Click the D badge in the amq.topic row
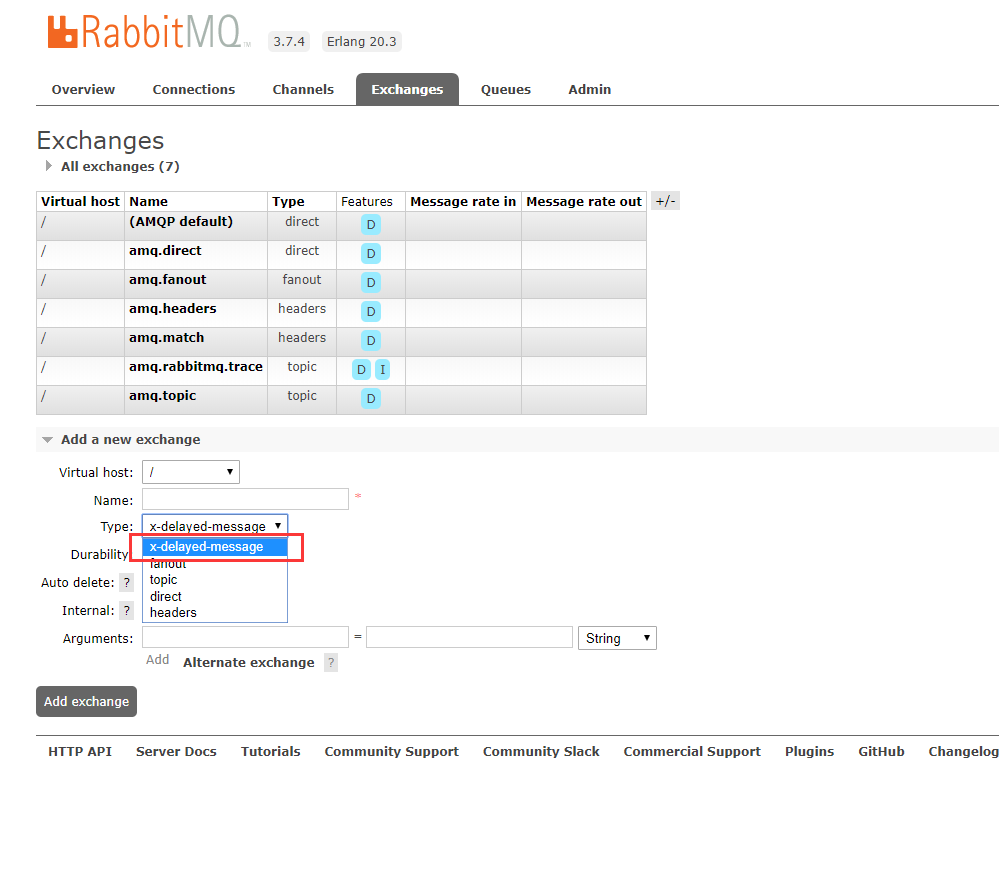The image size is (999, 873). coord(371,398)
